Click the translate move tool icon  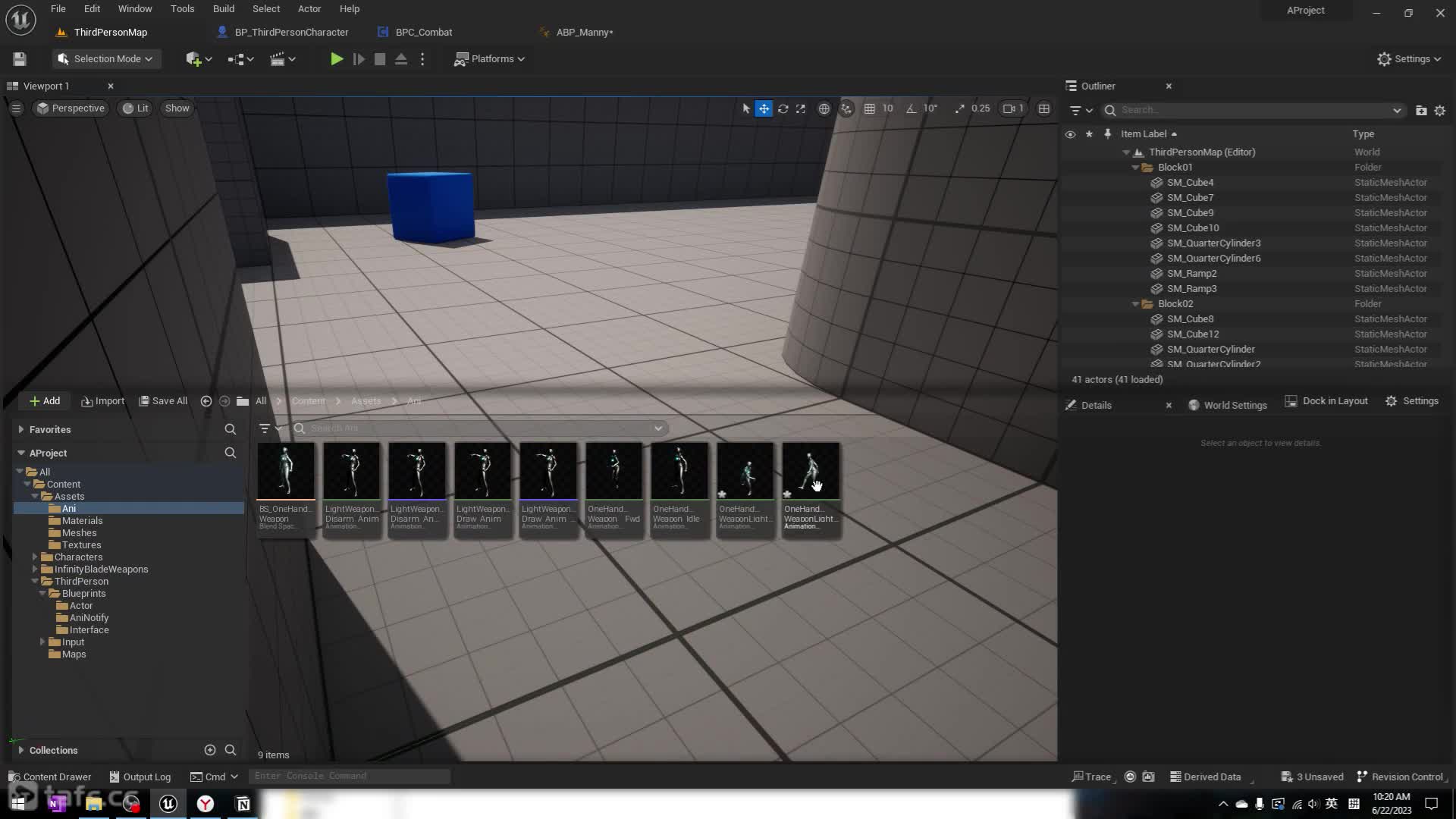pos(764,108)
